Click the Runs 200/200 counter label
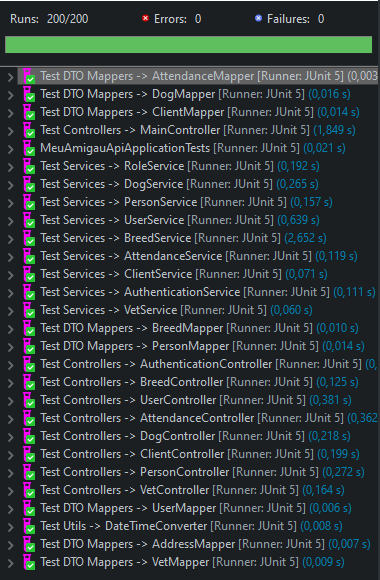380x580 pixels. (x=49, y=19)
